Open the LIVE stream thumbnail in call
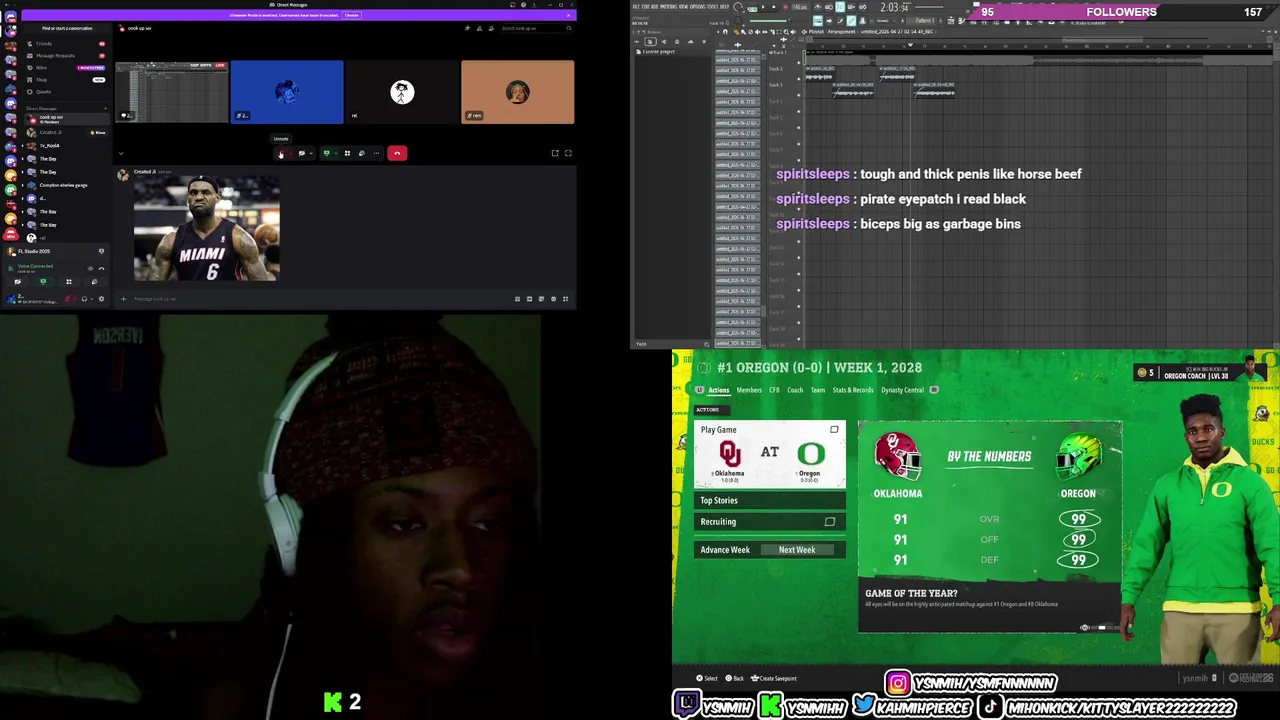Image resolution: width=1280 pixels, height=720 pixels. (172, 92)
